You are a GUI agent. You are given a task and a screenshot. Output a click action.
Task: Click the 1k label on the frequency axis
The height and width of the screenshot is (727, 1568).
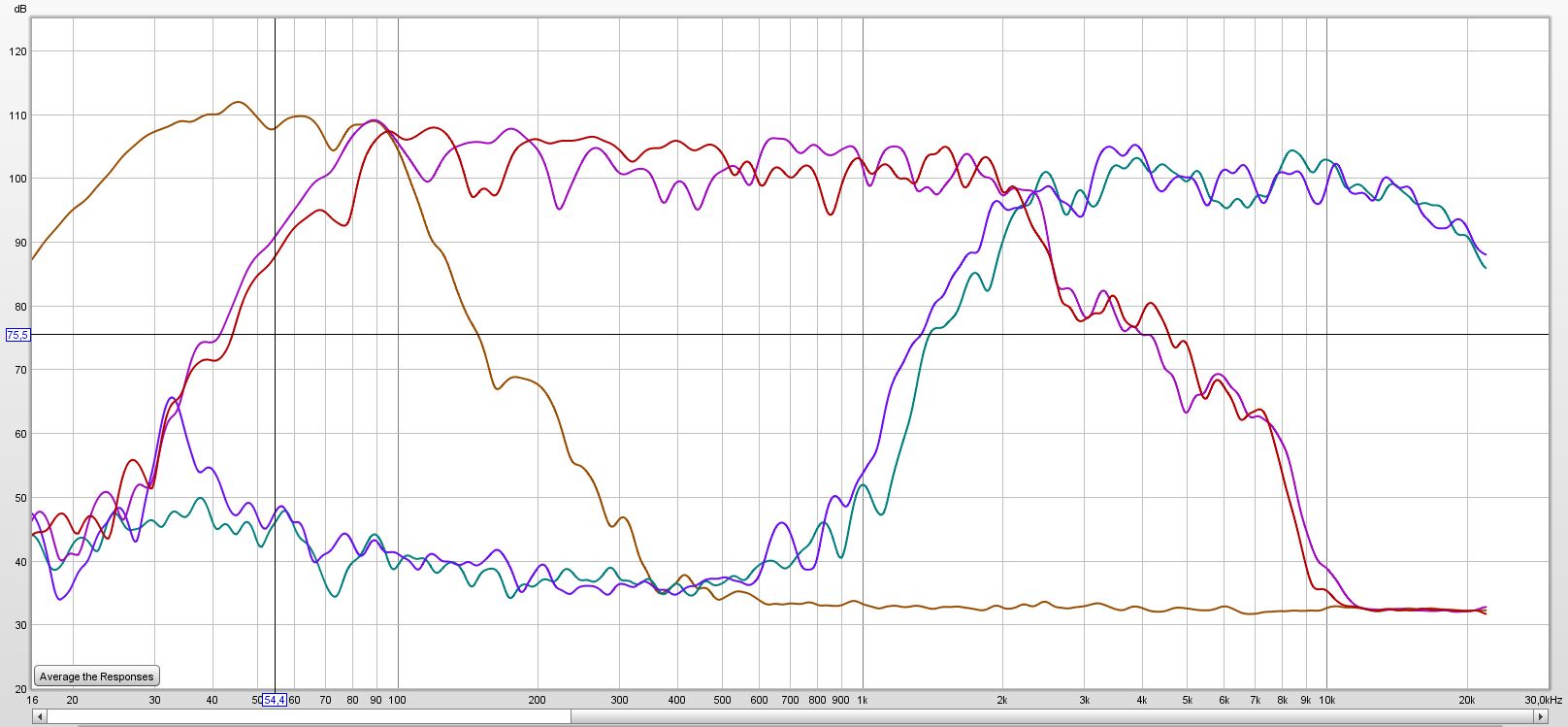pos(863,700)
